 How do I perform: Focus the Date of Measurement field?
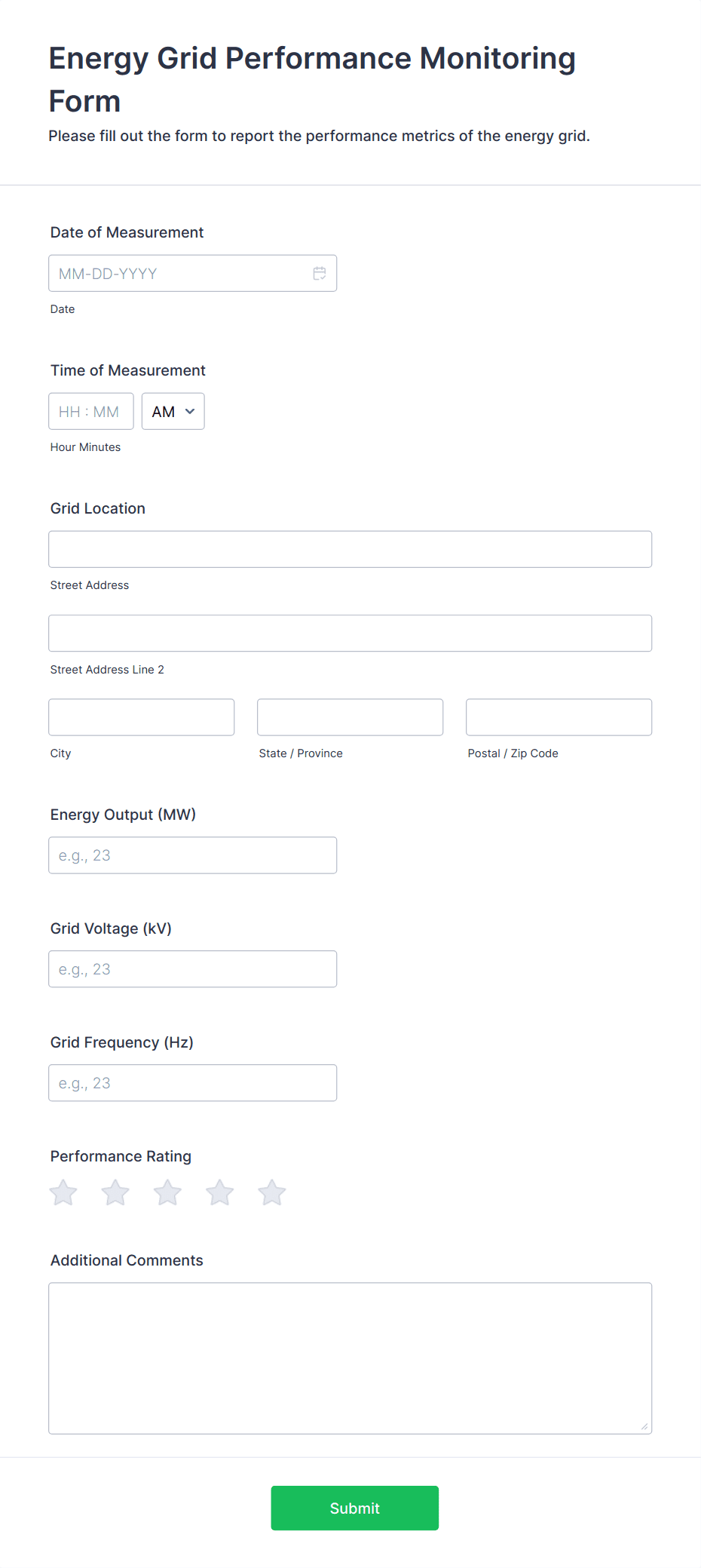click(x=193, y=273)
